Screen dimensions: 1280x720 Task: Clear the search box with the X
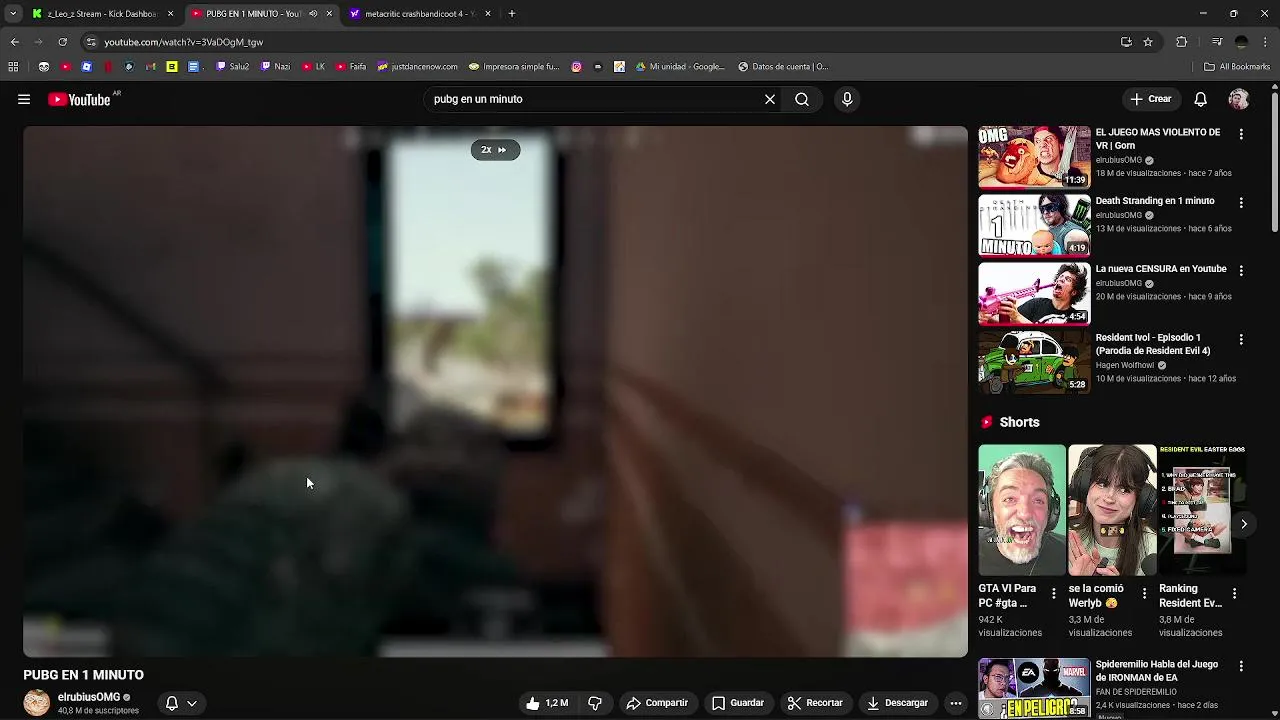point(770,99)
